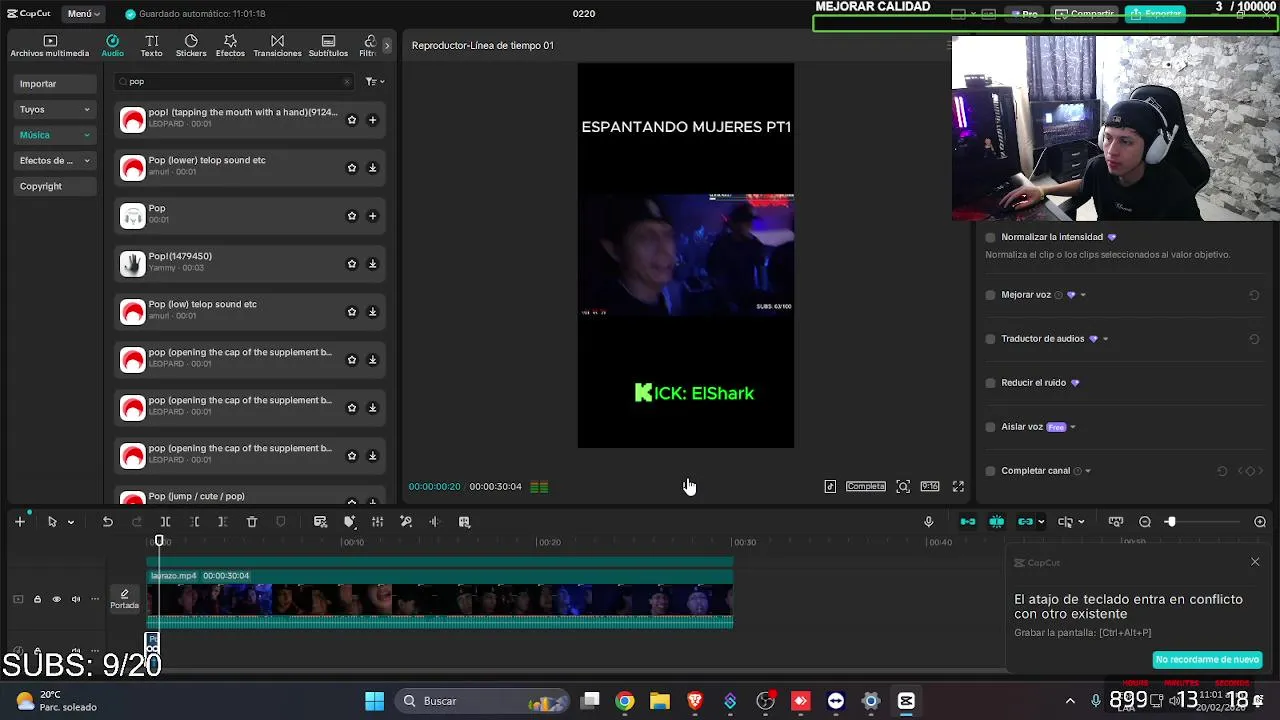Toggle main track magnet

(968, 522)
